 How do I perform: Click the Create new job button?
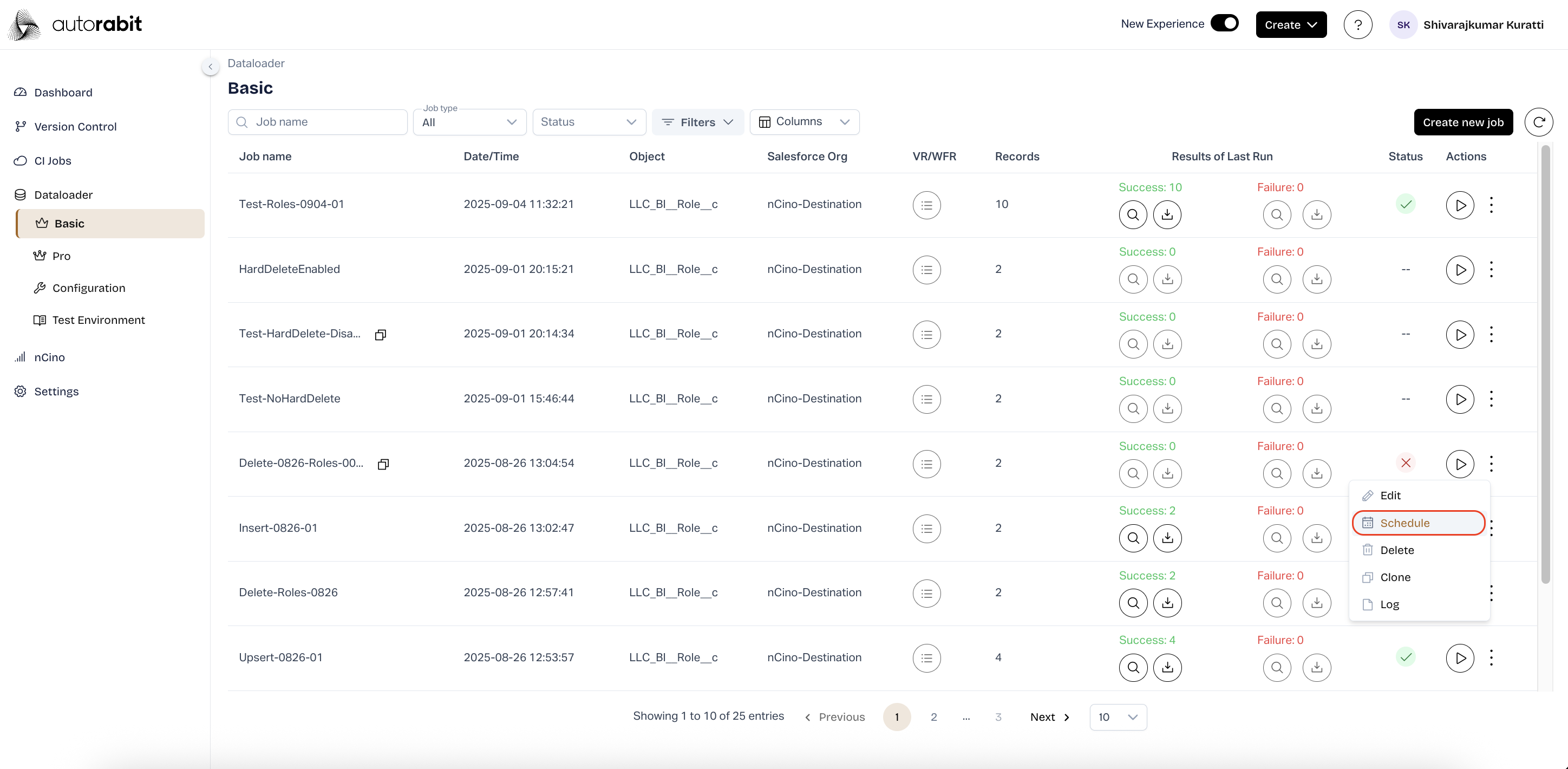tap(1463, 122)
